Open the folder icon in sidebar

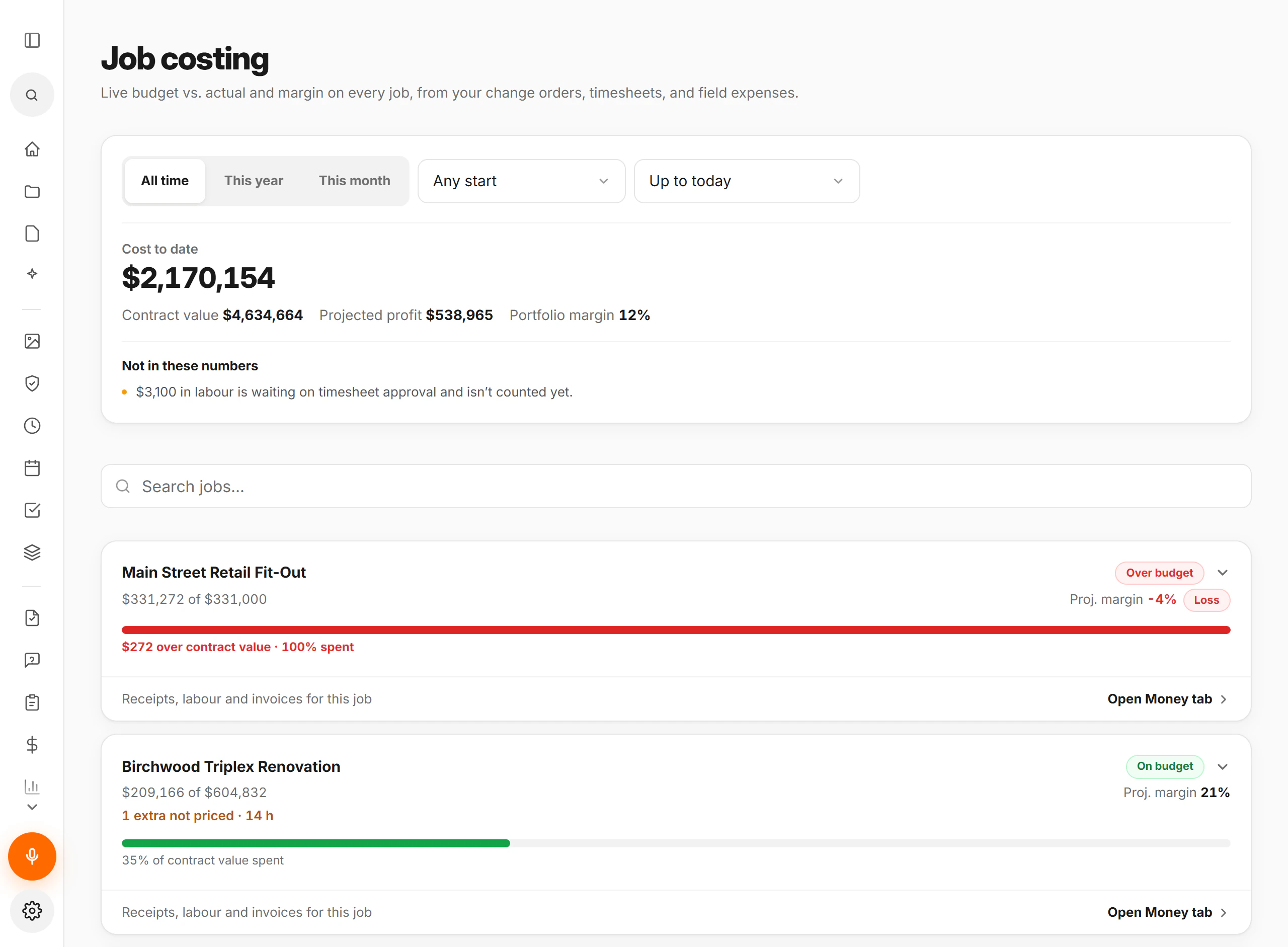pos(32,192)
